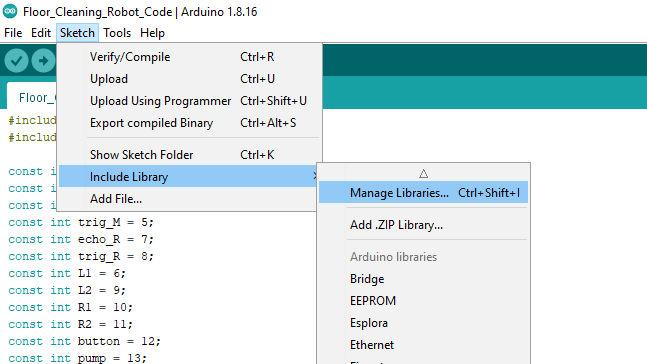The image size is (647, 364).
Task: Click code line 'const int button = 12;'
Action: click(85, 341)
